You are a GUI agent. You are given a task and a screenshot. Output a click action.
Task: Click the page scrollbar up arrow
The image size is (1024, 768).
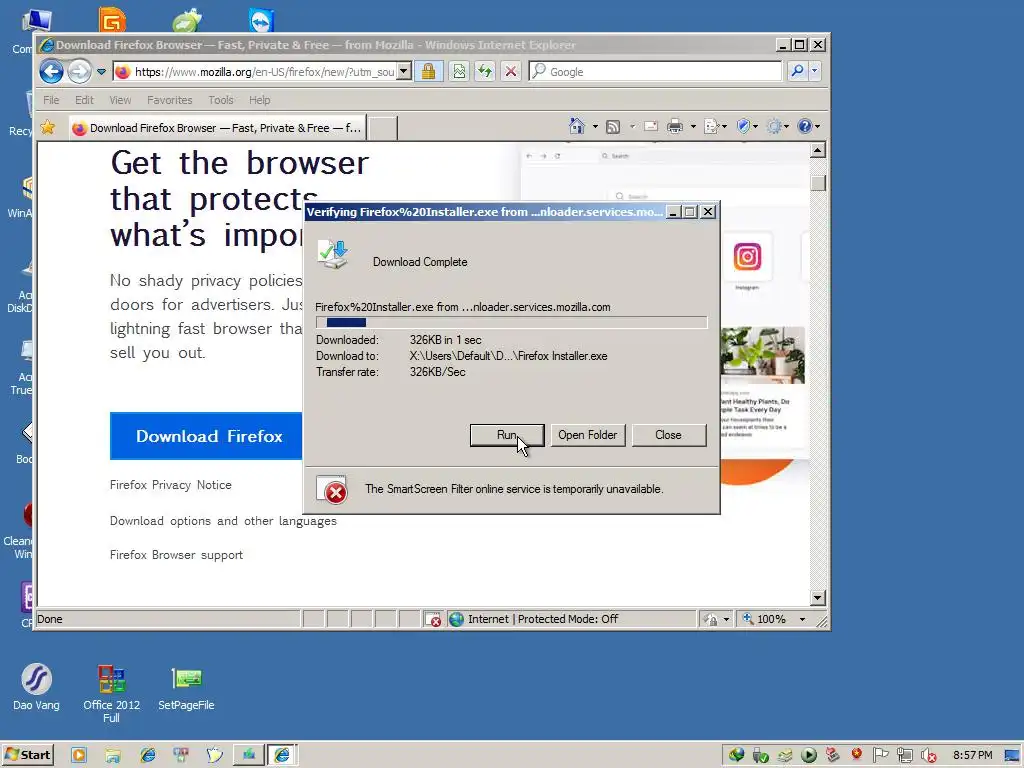[818, 151]
